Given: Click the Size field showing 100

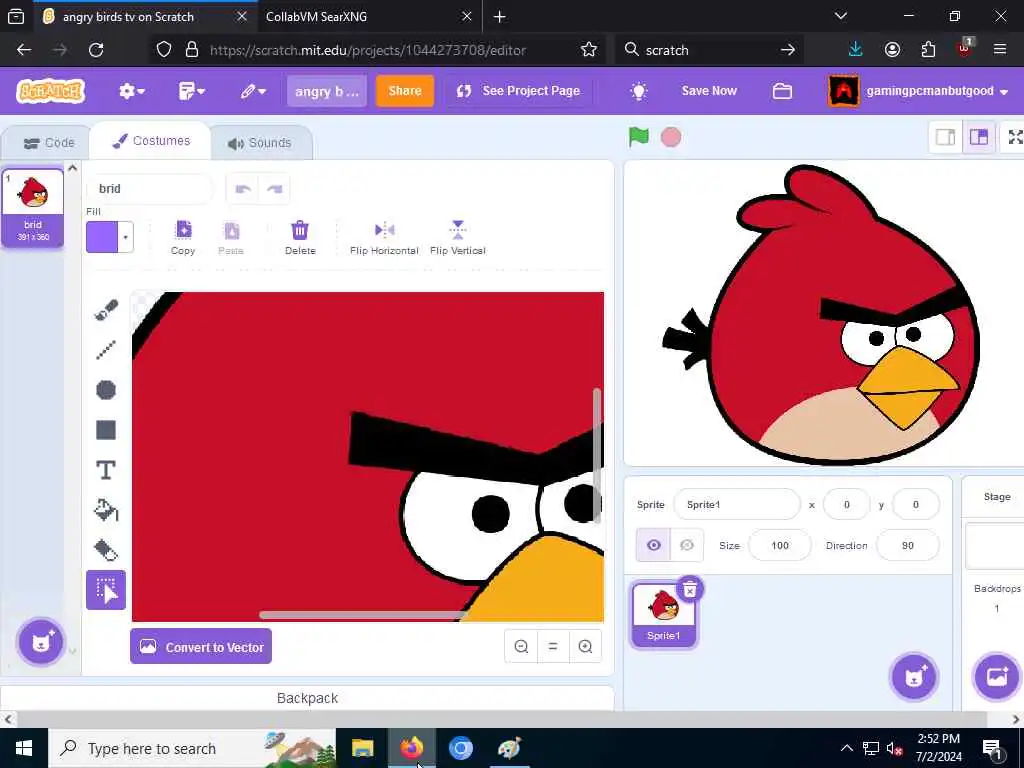Looking at the screenshot, I should click(x=780, y=545).
